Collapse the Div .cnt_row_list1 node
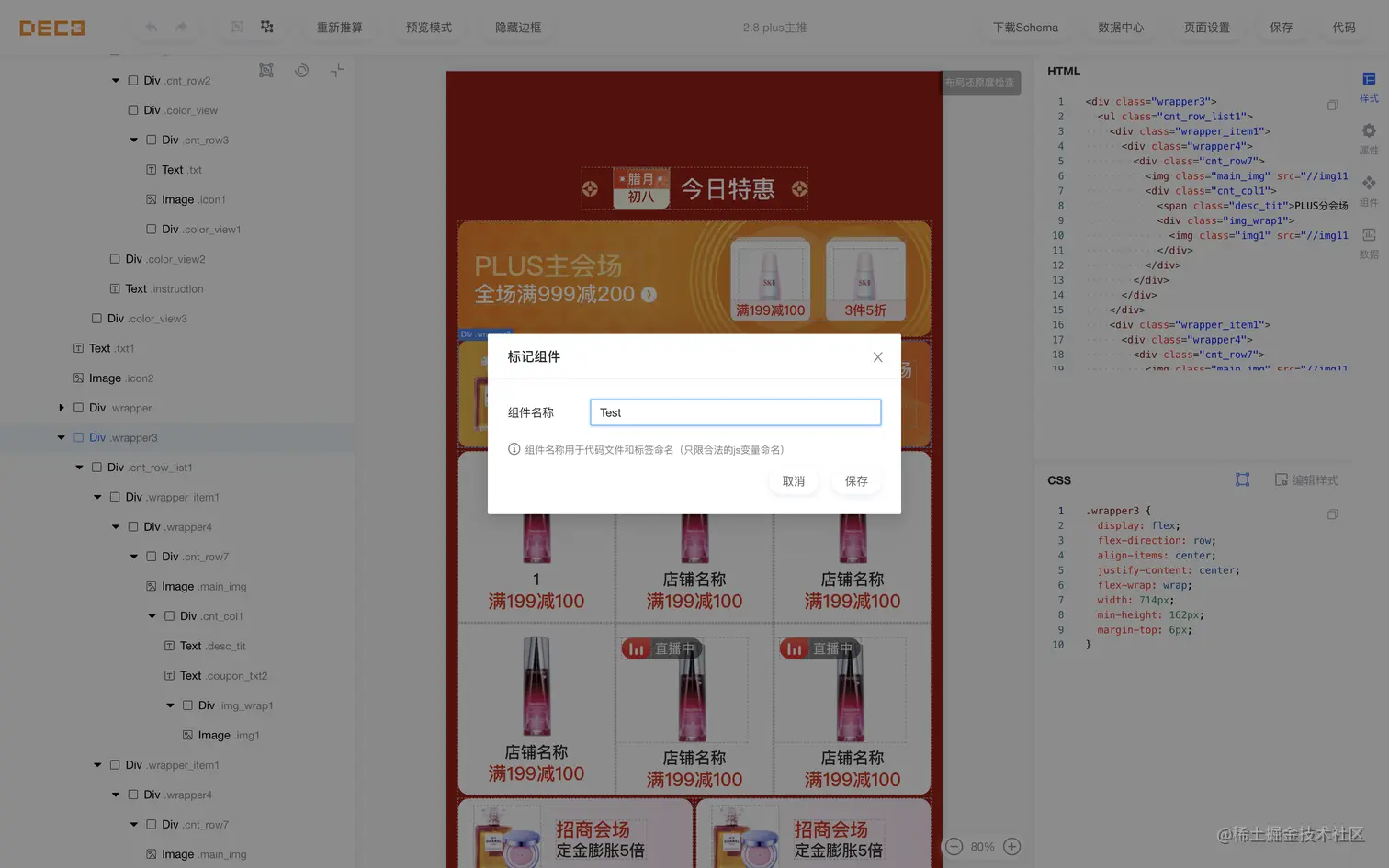The width and height of the screenshot is (1389, 868). pyautogui.click(x=79, y=468)
